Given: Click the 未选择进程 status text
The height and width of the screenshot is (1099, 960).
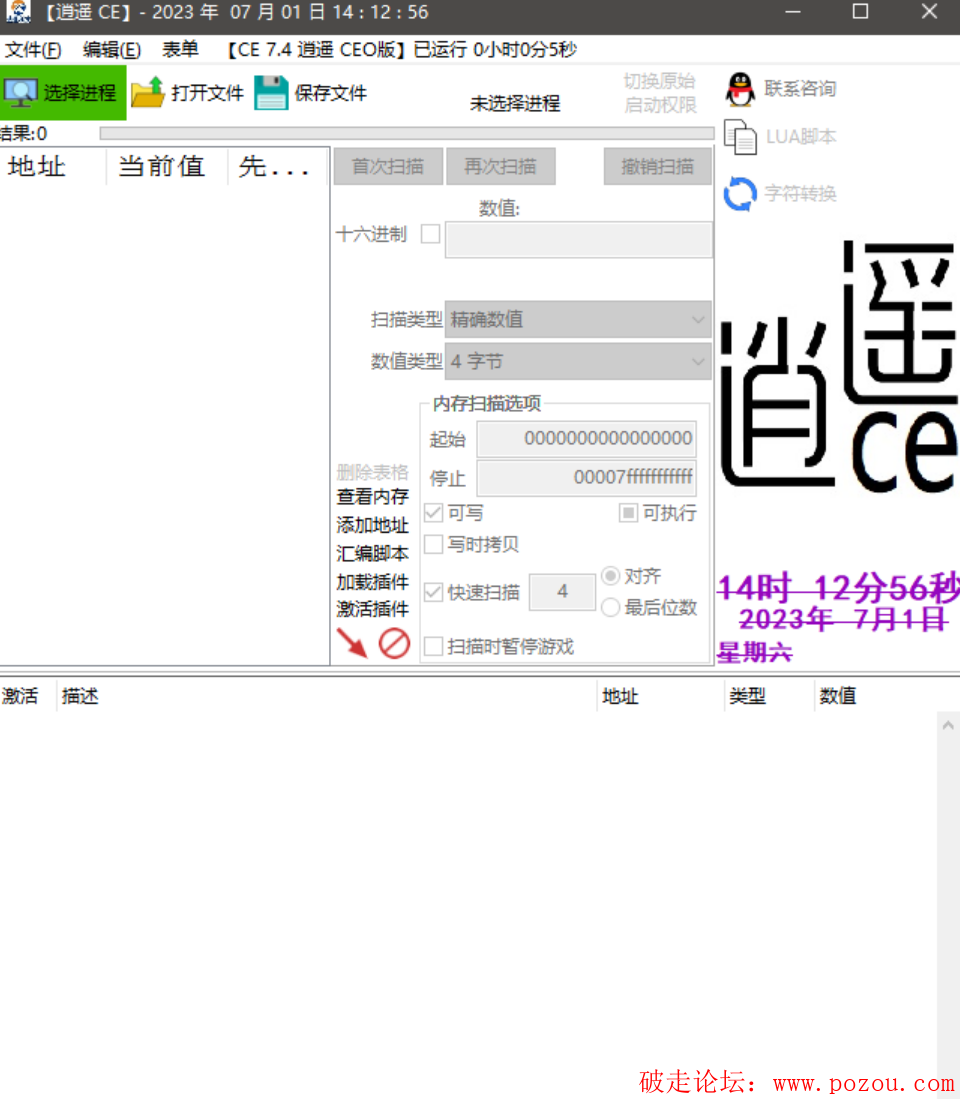Looking at the screenshot, I should [x=514, y=104].
